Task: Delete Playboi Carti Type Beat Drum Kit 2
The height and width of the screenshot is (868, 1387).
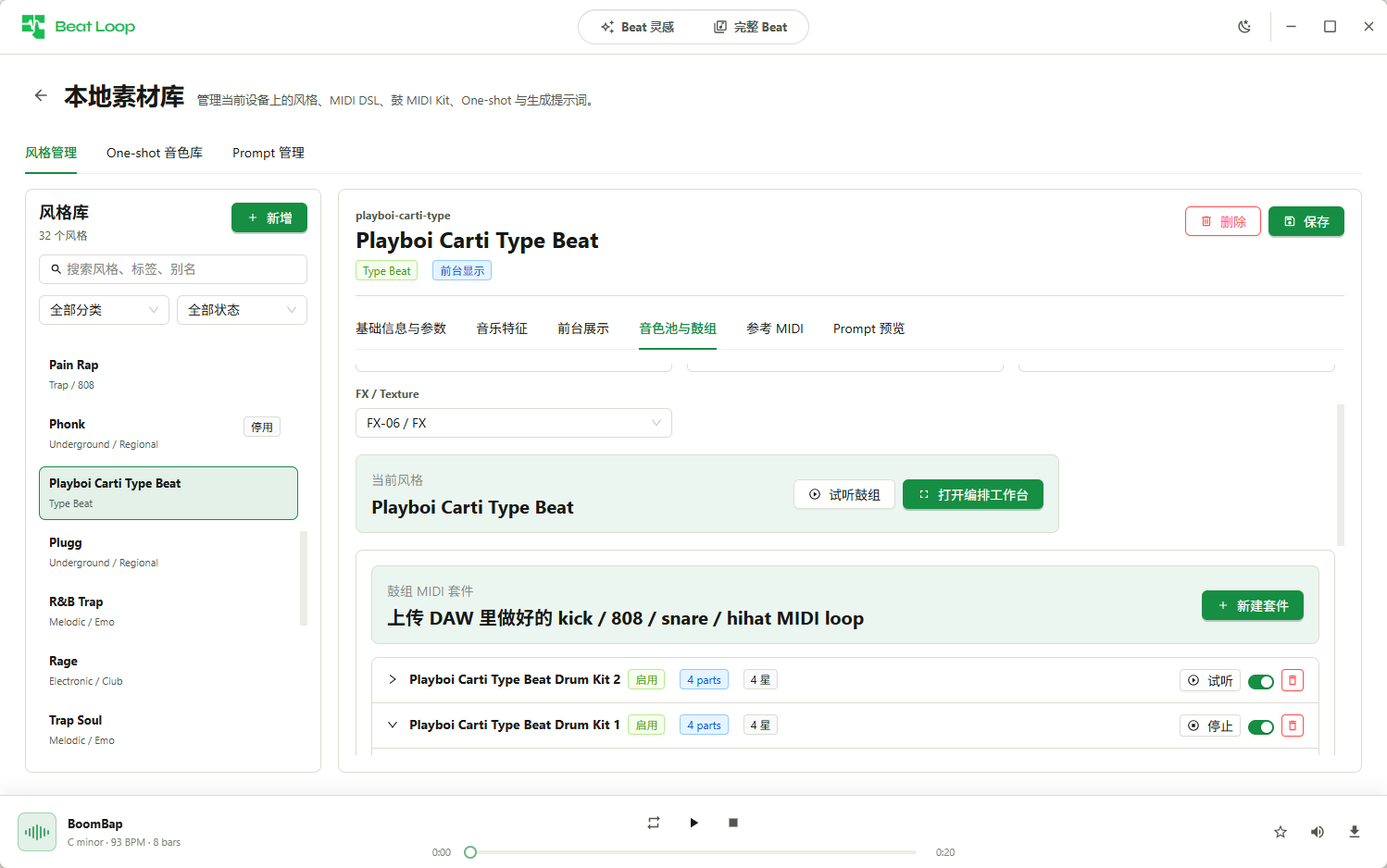Action: pos(1293,680)
